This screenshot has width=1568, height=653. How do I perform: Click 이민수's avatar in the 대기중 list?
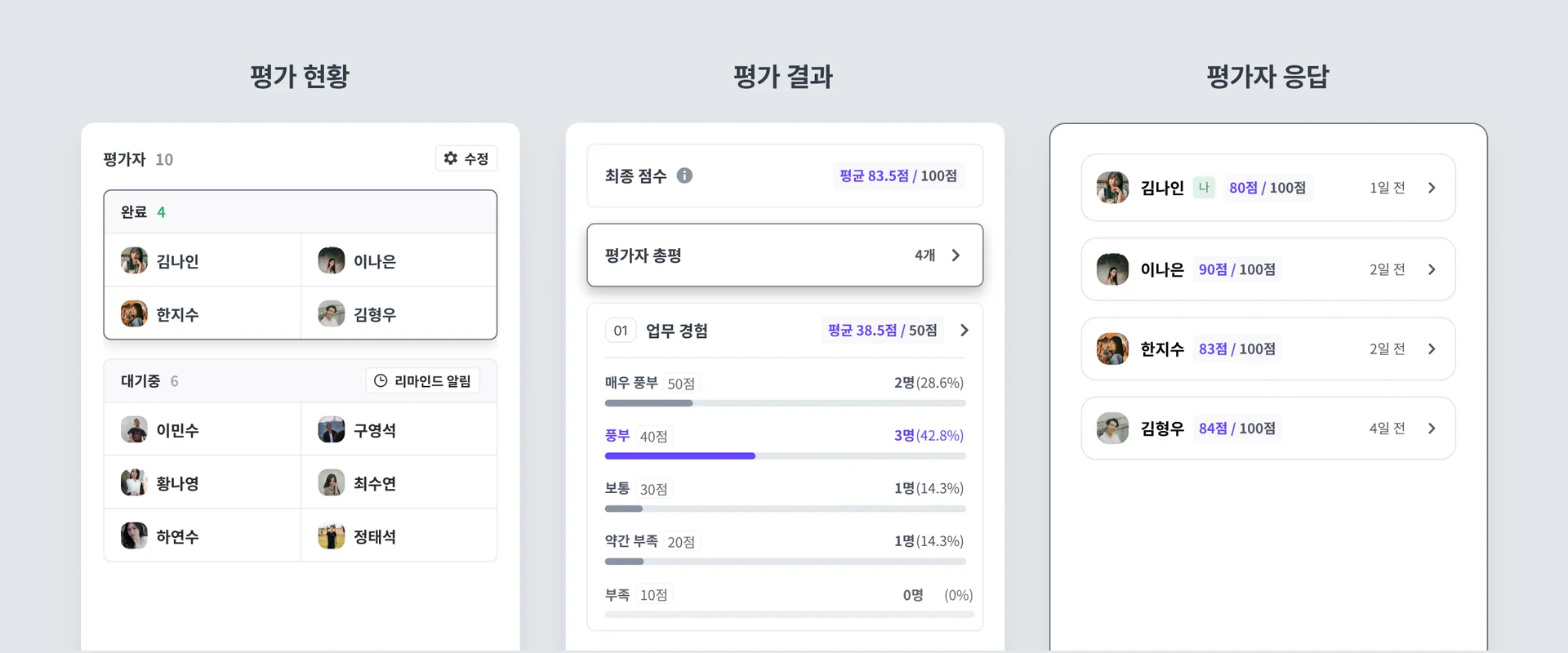coord(133,429)
